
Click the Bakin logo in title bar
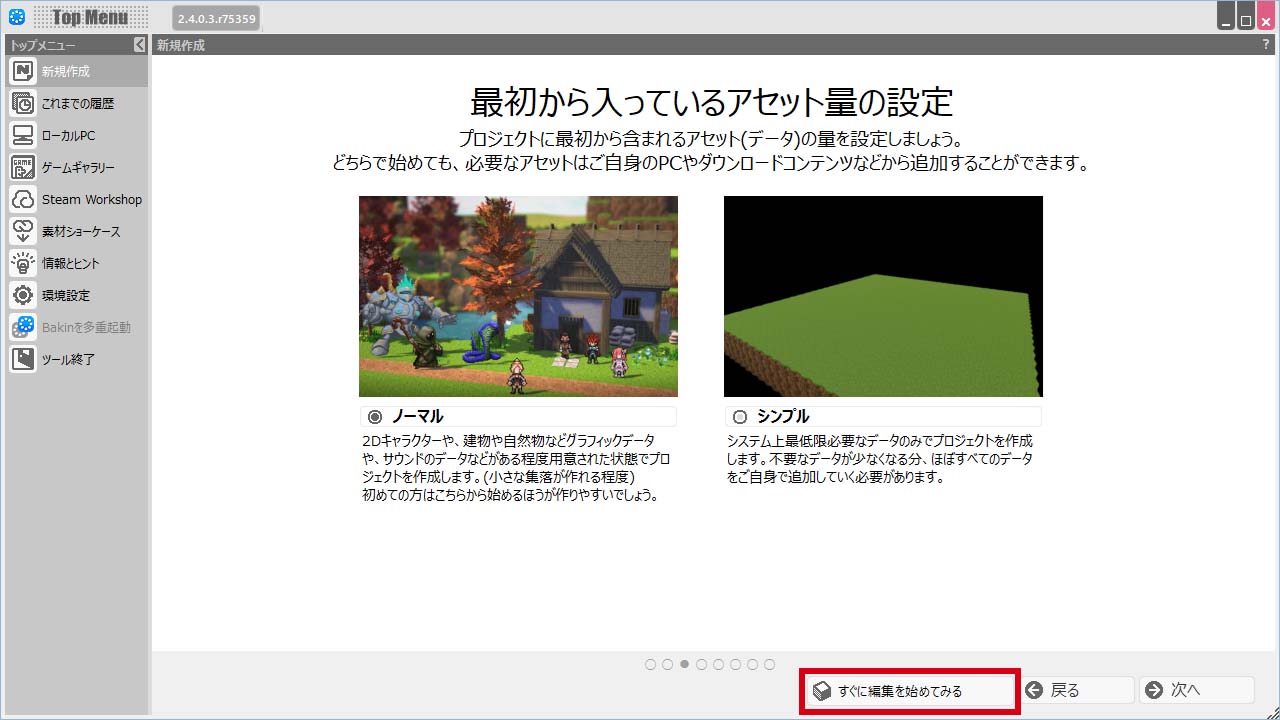(x=16, y=17)
